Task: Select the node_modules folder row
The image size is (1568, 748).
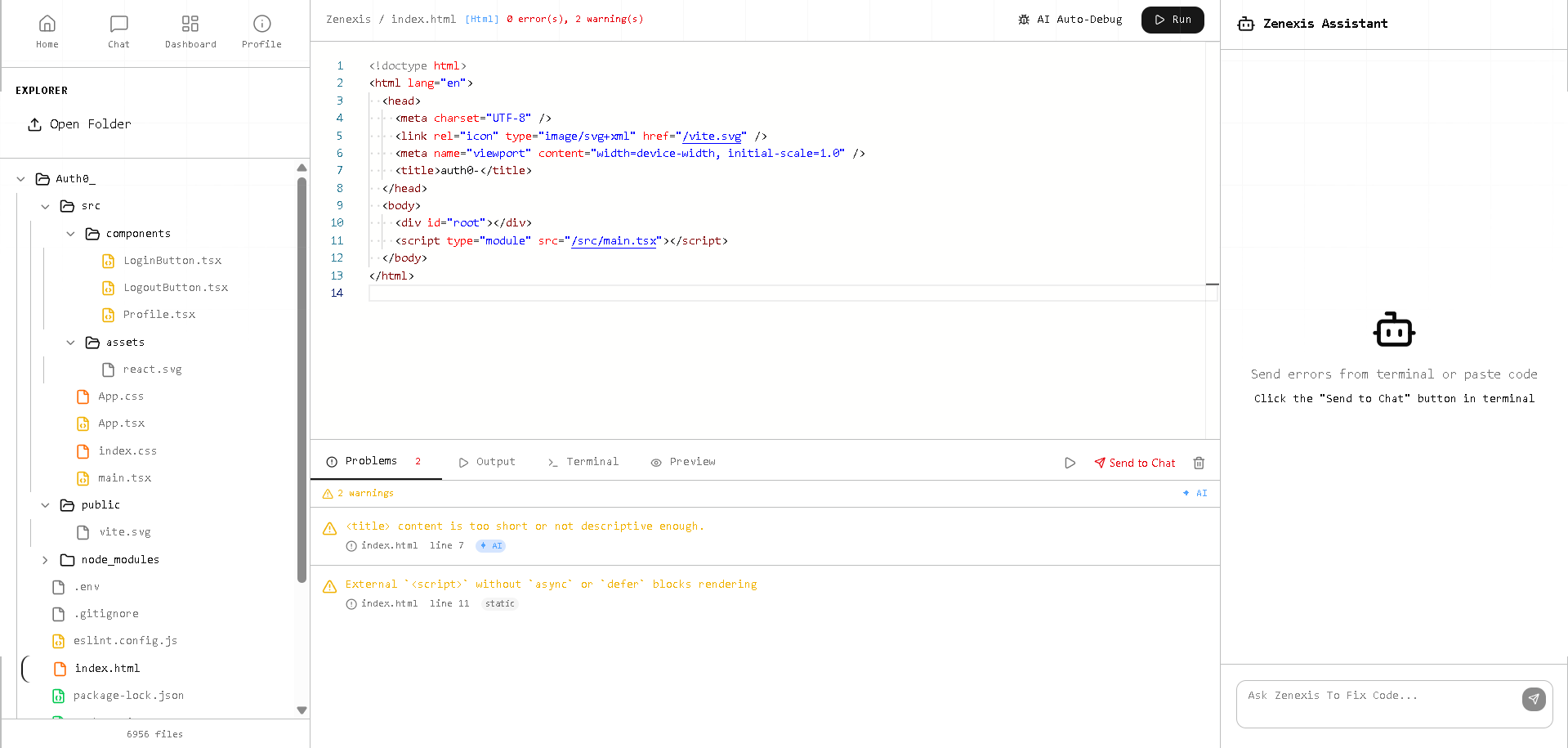Action: pos(120,560)
